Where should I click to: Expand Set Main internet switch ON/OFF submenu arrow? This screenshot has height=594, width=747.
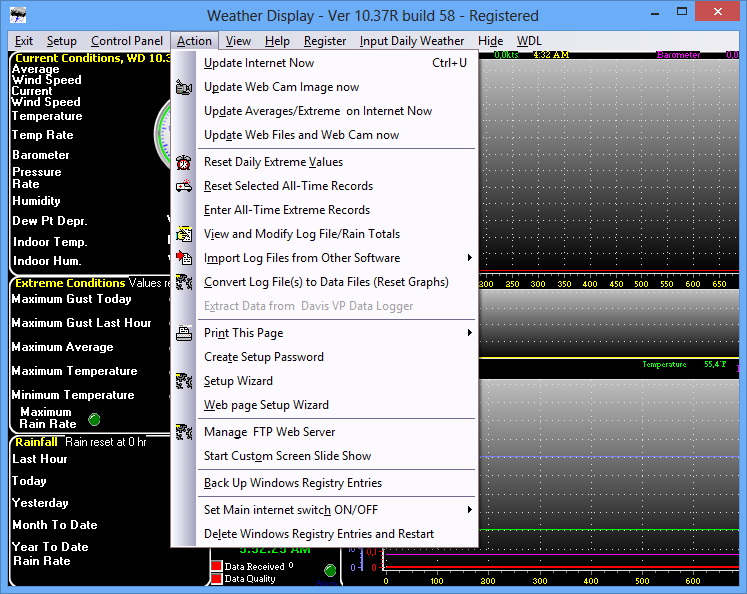pyautogui.click(x=470, y=510)
